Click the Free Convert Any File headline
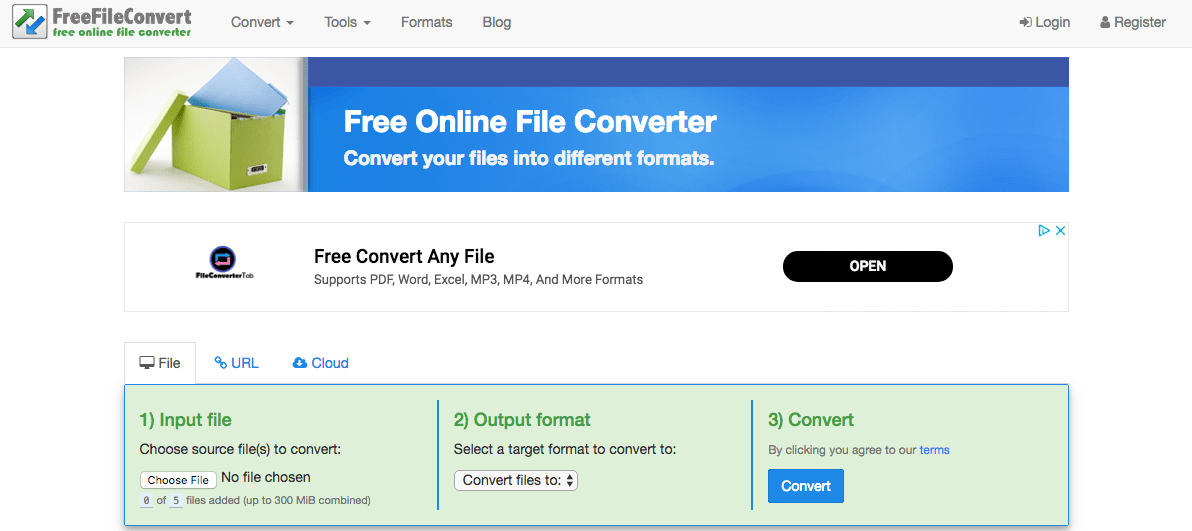 (404, 257)
